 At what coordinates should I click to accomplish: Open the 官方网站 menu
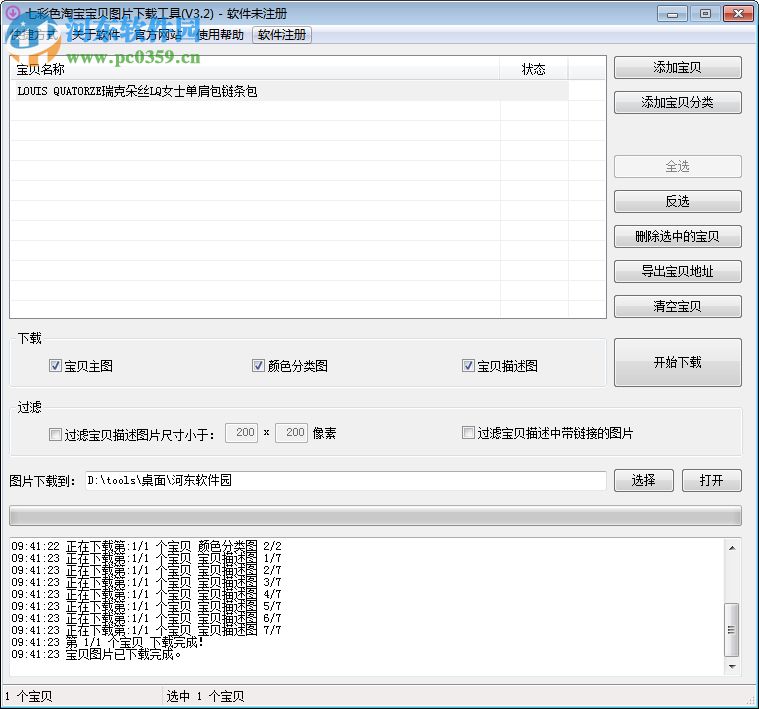pos(157,35)
